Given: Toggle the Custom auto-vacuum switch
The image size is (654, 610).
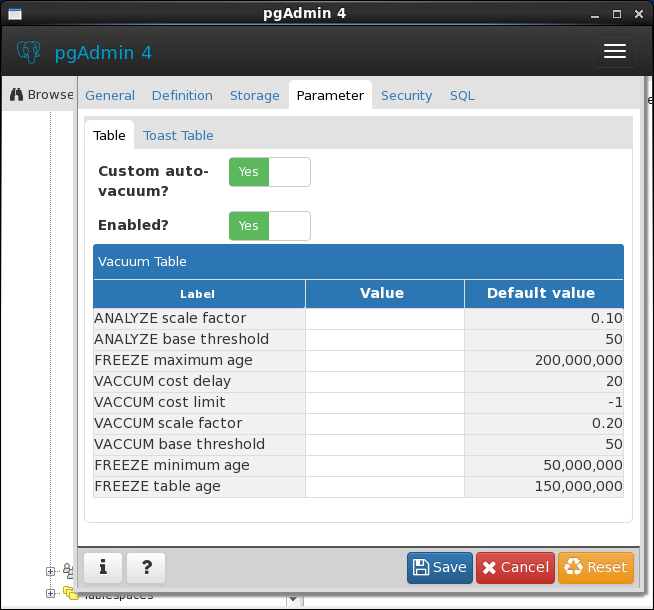Looking at the screenshot, I should tap(269, 172).
